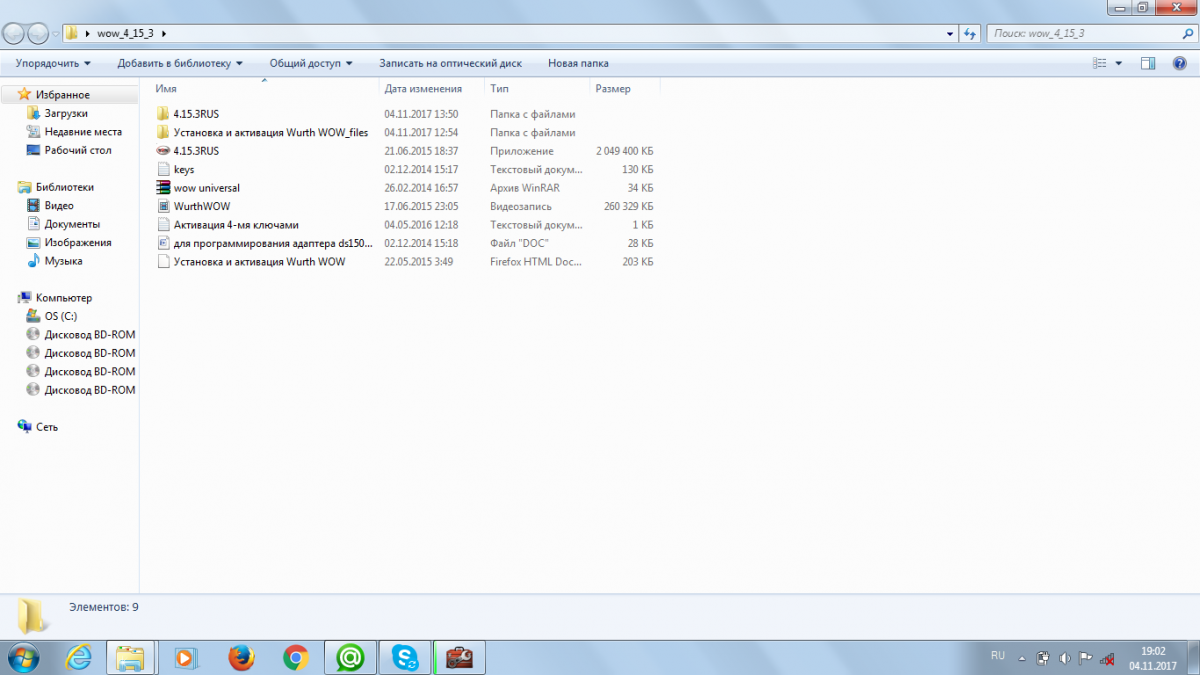Viewport: 1200px width, 675px height.
Task: Select Установка и активация Wurth WOW HTML file
Action: coord(259,262)
